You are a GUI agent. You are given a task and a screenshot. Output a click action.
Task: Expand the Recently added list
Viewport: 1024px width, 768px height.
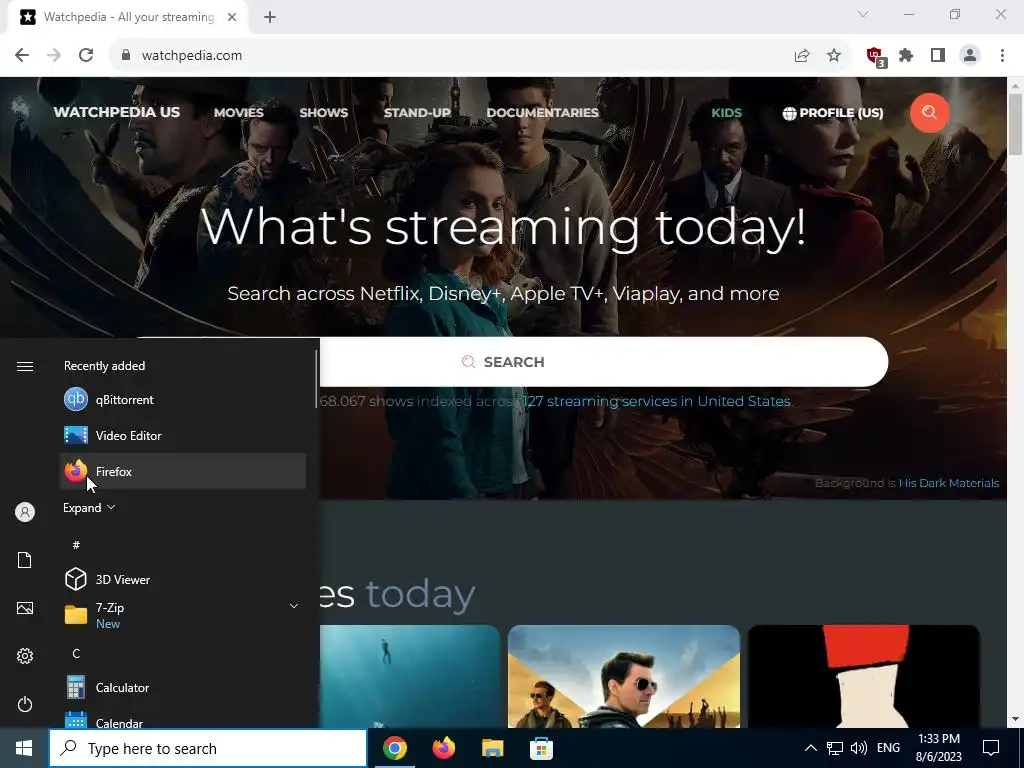pyautogui.click(x=89, y=507)
